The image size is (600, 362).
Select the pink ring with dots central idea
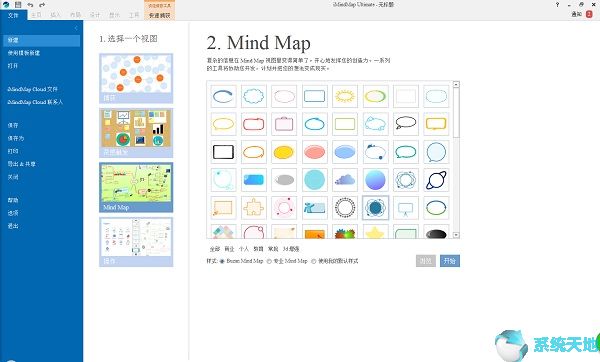click(x=284, y=208)
